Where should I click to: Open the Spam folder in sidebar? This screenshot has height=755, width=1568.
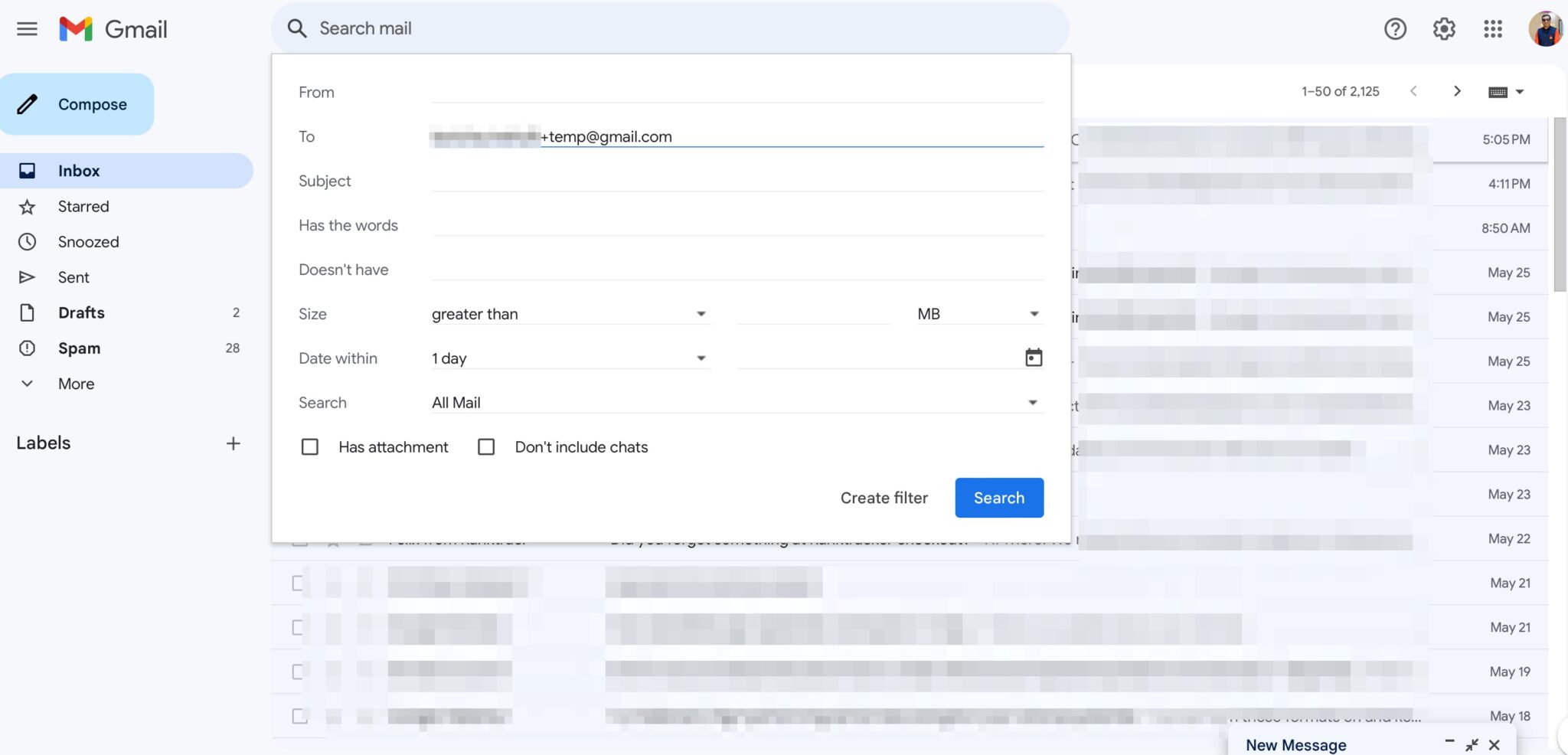77,348
